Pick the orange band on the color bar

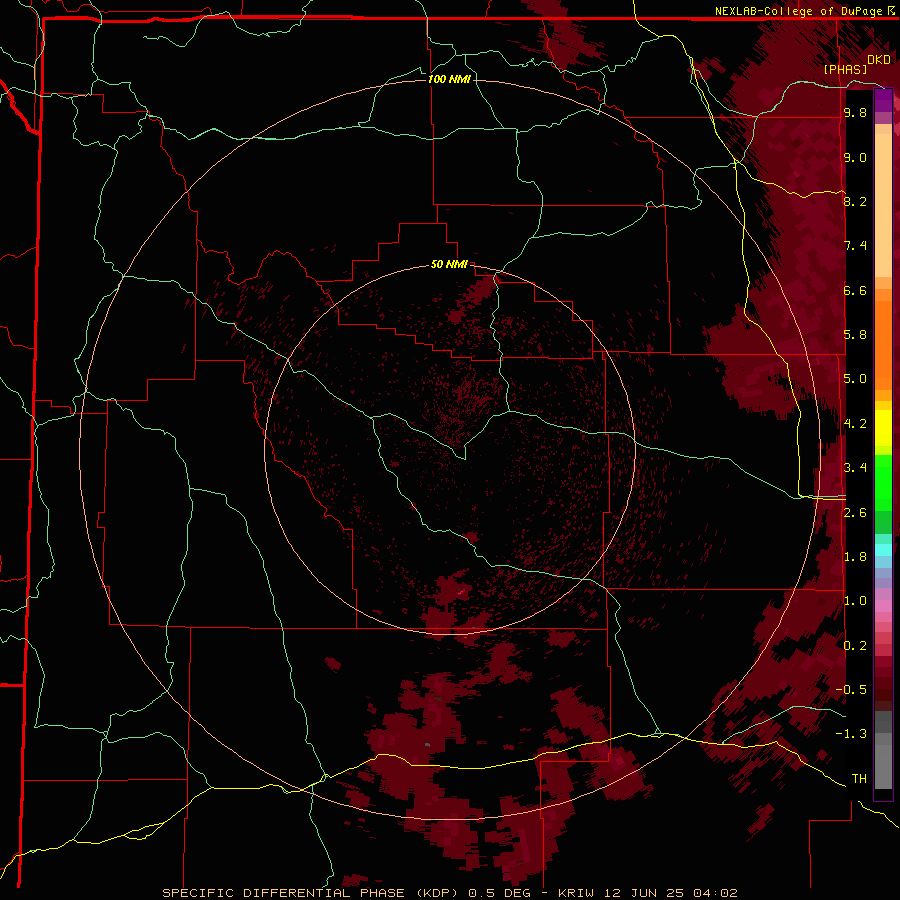[x=883, y=344]
